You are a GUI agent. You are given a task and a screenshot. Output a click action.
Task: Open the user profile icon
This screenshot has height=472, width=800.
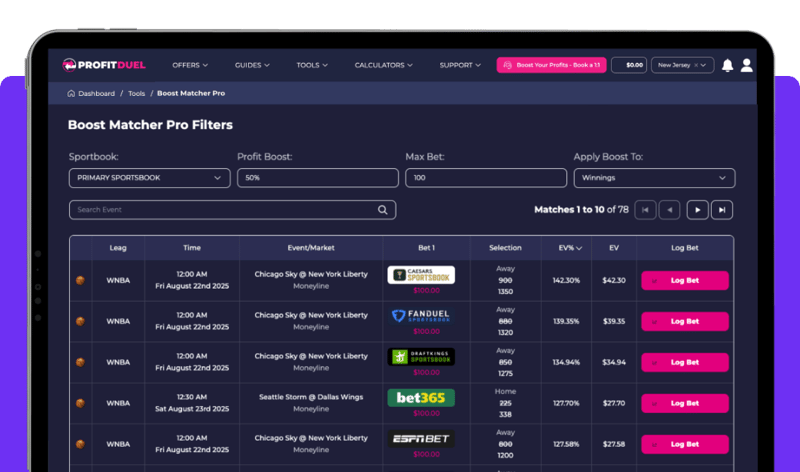click(x=747, y=65)
